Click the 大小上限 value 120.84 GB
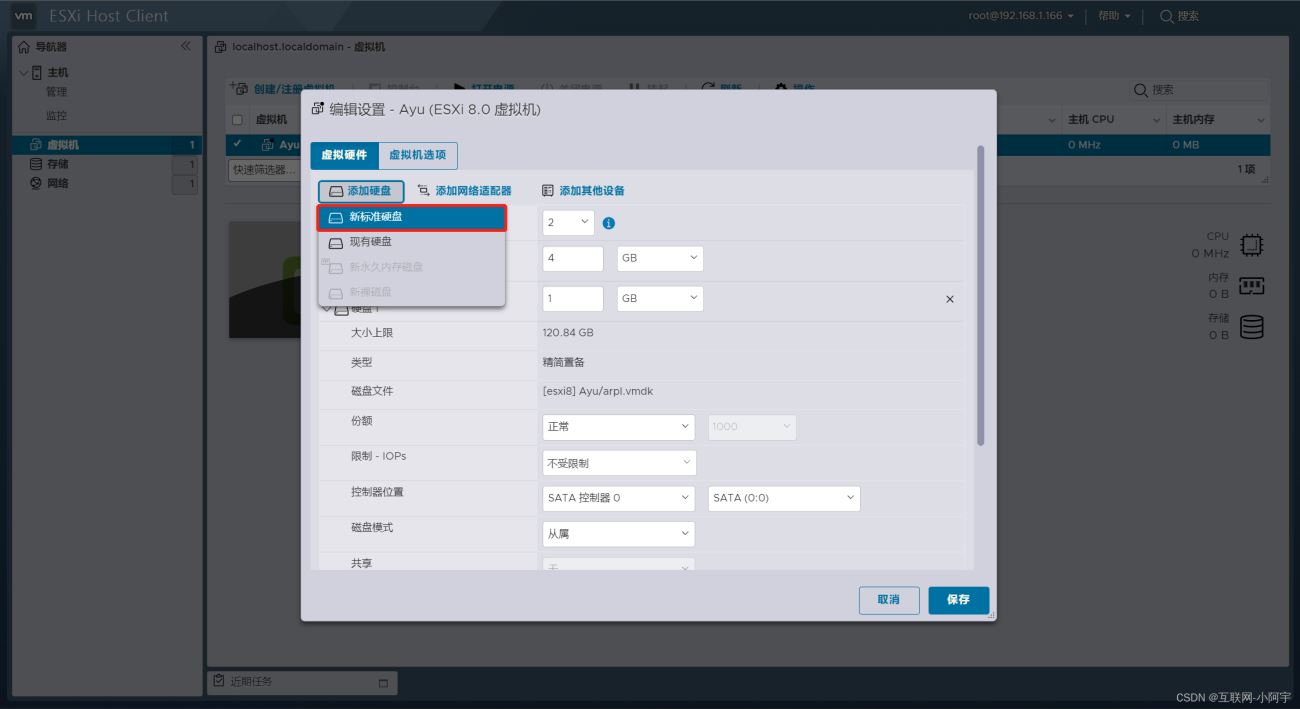The width and height of the screenshot is (1300, 709). pyautogui.click(x=568, y=333)
